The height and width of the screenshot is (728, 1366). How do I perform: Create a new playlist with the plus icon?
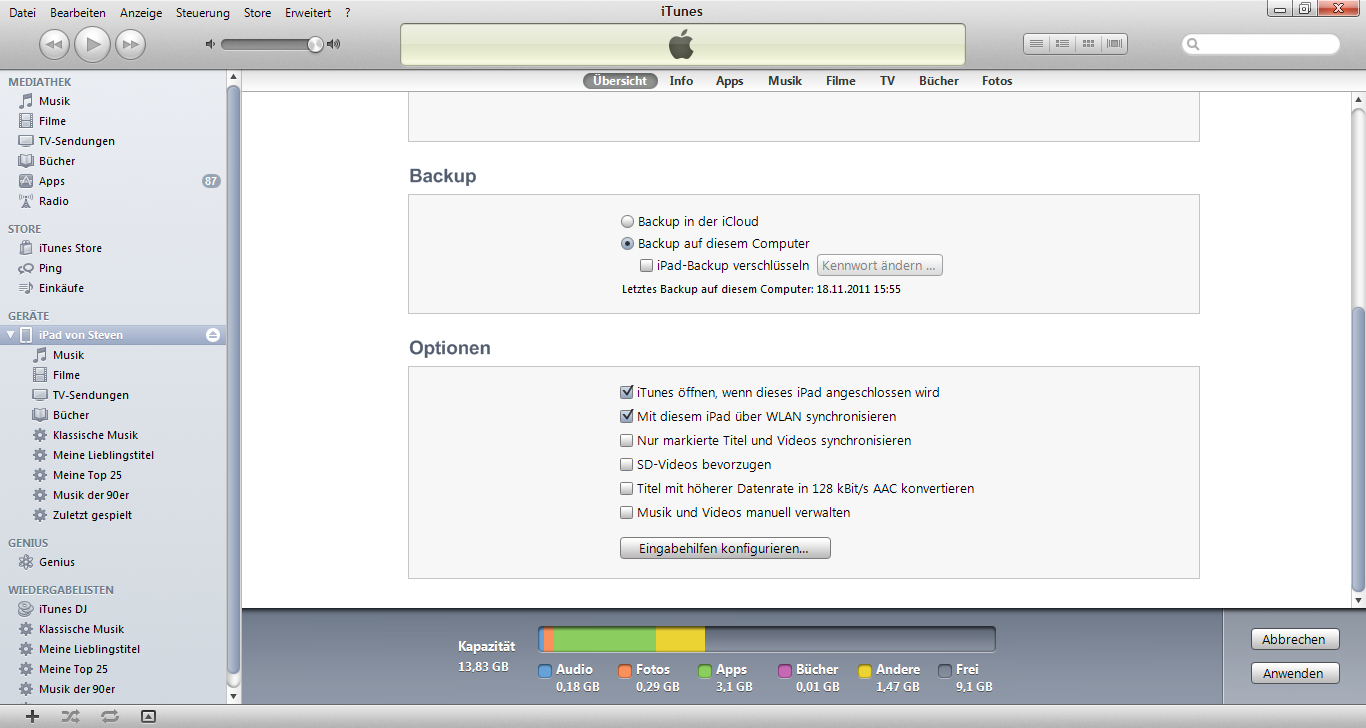(x=30, y=714)
